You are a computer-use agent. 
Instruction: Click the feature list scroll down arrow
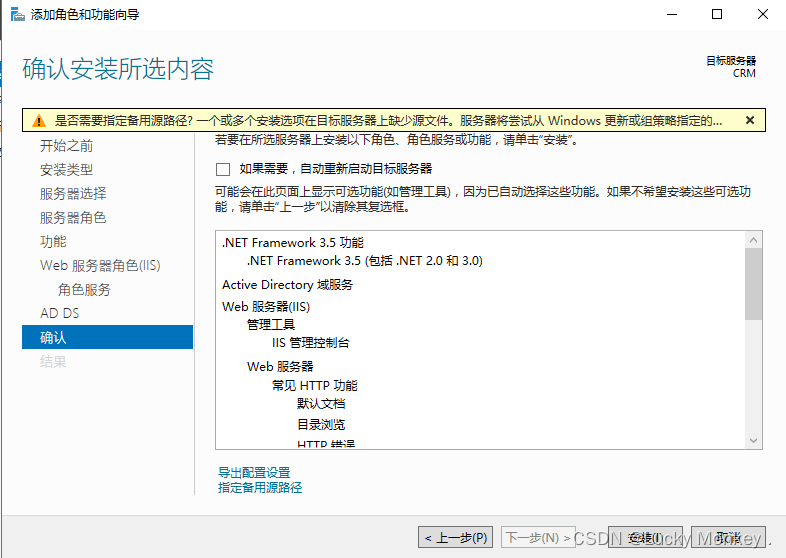753,440
